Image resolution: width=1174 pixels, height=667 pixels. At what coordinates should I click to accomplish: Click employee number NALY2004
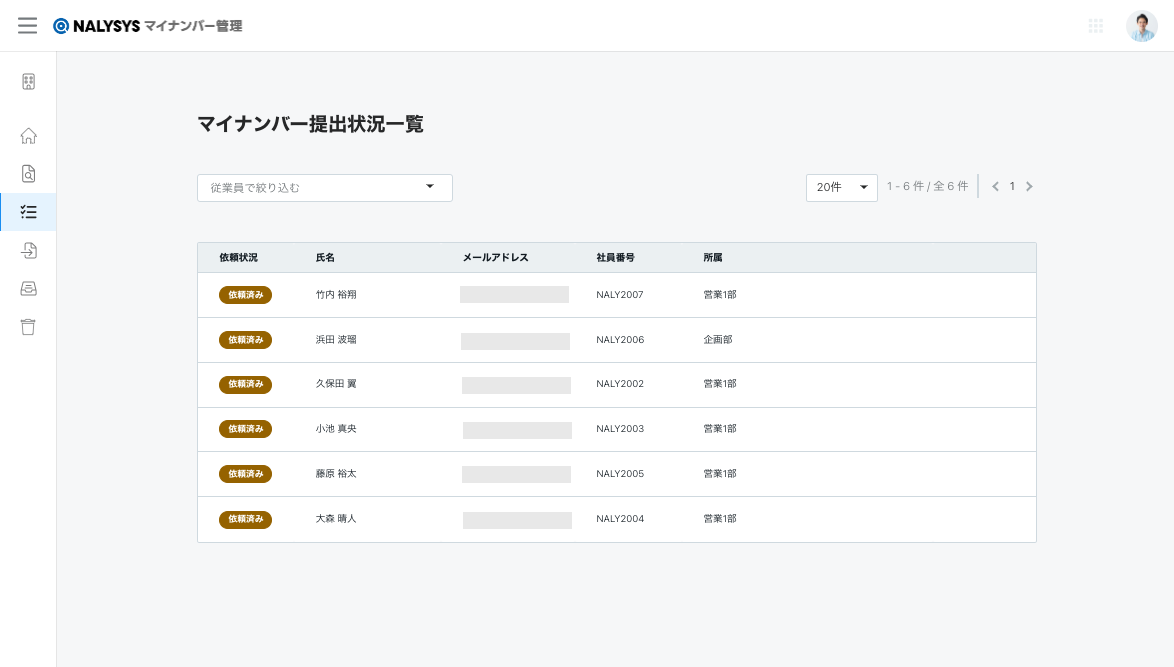[x=620, y=519]
